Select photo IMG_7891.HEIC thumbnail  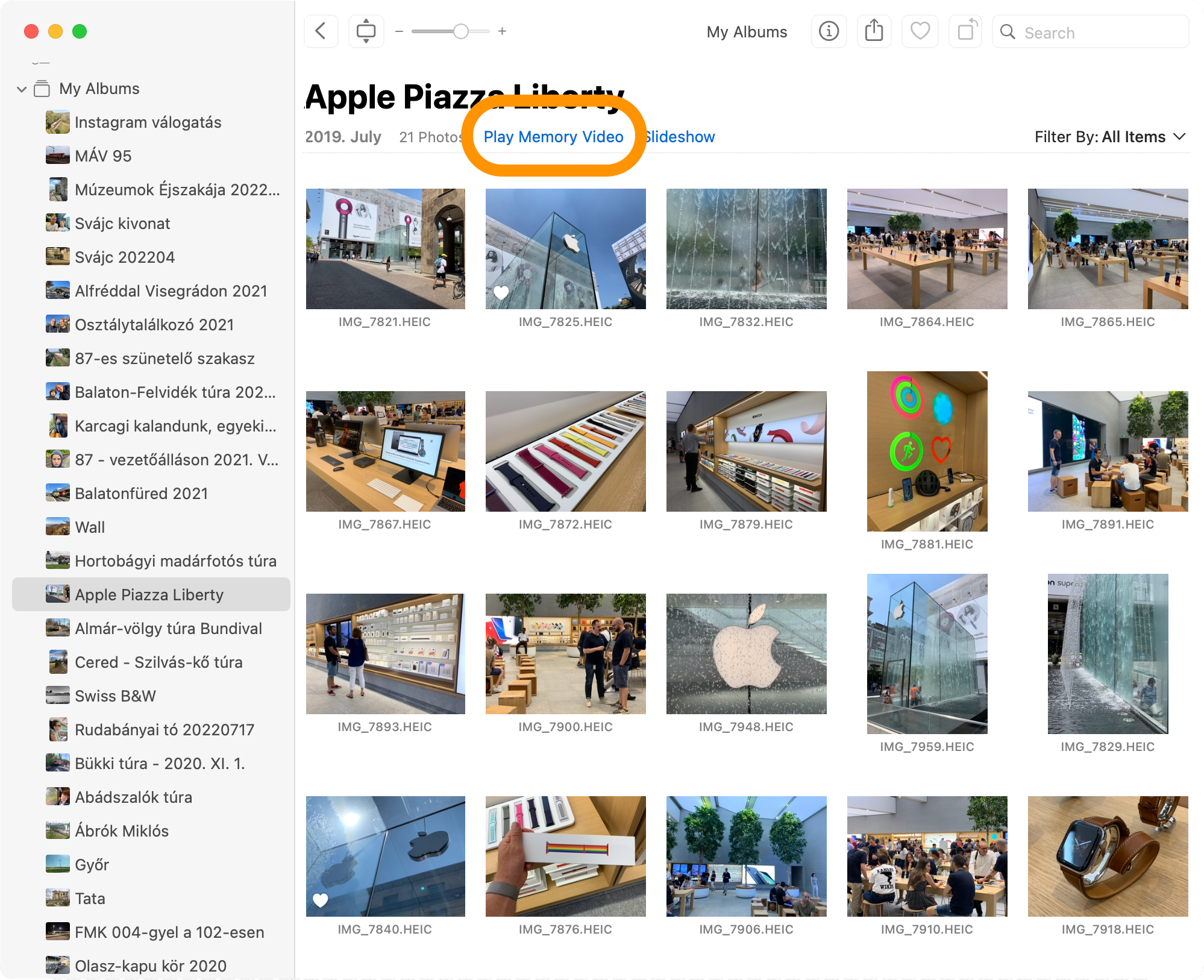[x=1108, y=451]
